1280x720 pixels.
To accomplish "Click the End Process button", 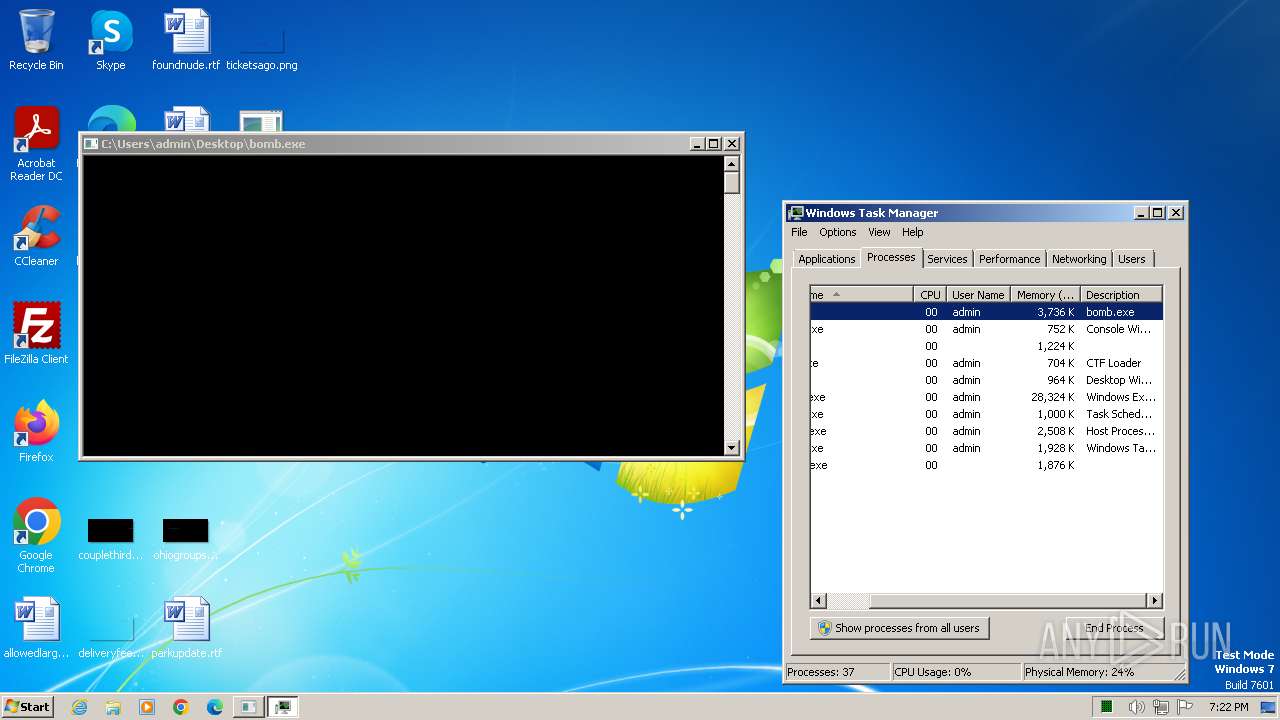I will pos(1114,628).
